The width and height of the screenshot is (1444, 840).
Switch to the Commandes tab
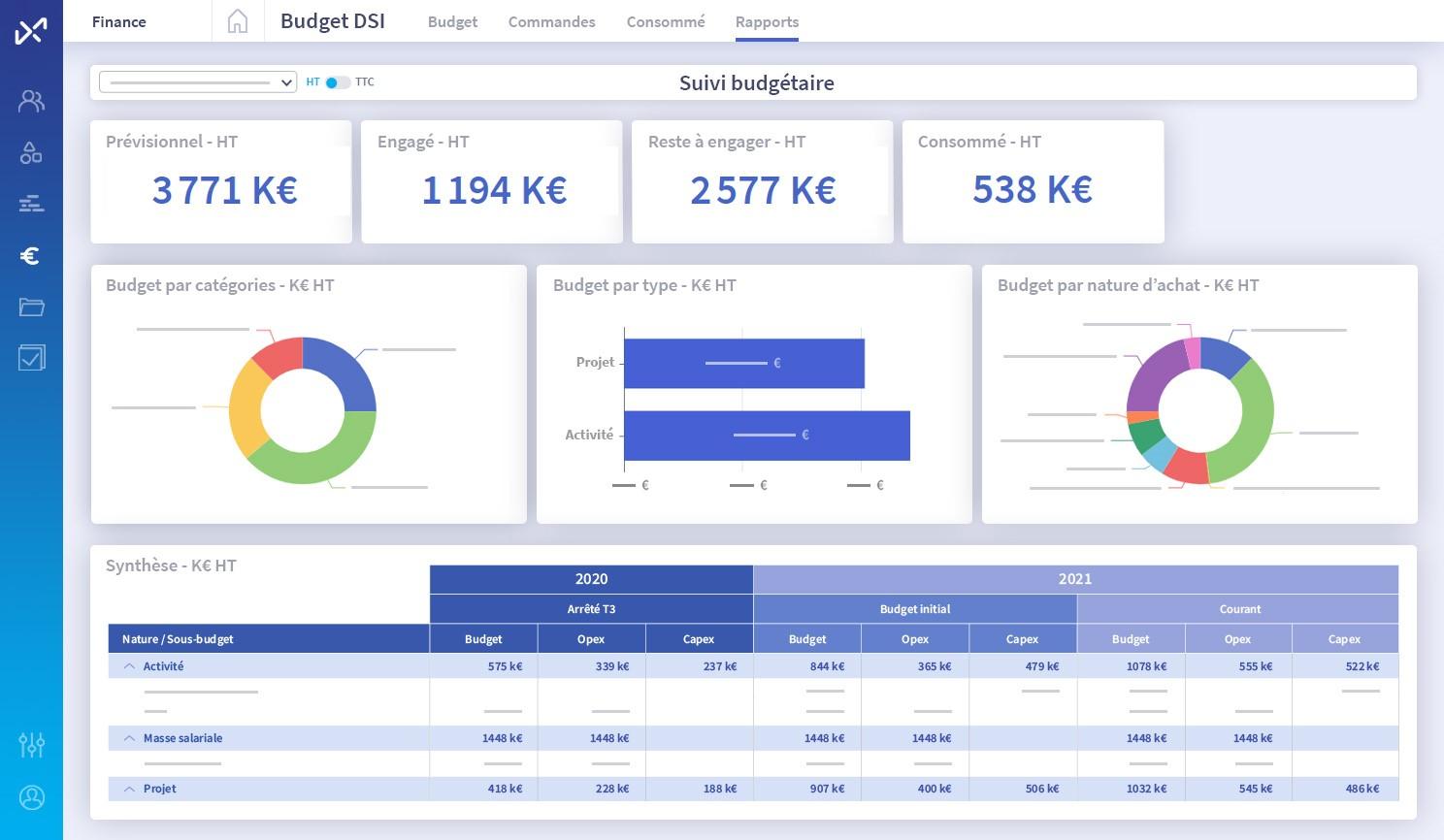point(551,21)
